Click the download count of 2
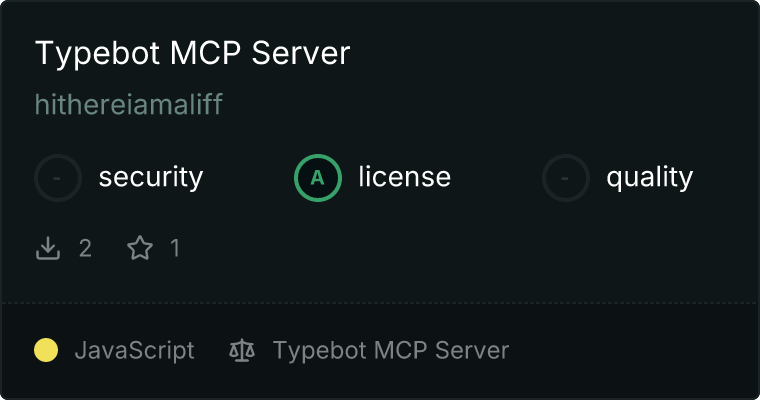The width and height of the screenshot is (760, 400). tap(85, 249)
